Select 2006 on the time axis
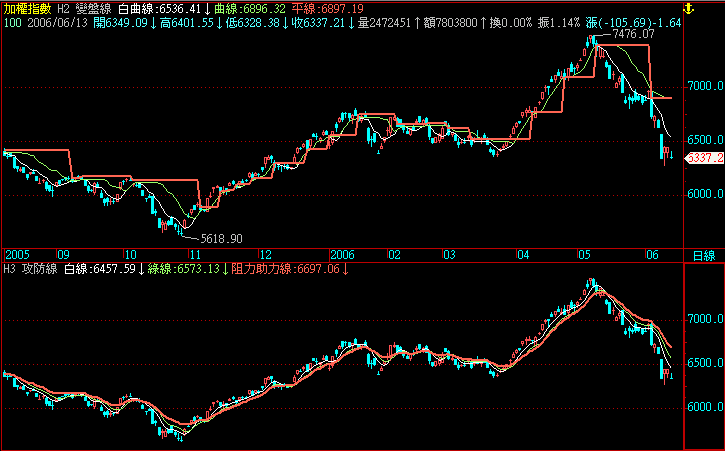This screenshot has width=725, height=451. [342, 255]
